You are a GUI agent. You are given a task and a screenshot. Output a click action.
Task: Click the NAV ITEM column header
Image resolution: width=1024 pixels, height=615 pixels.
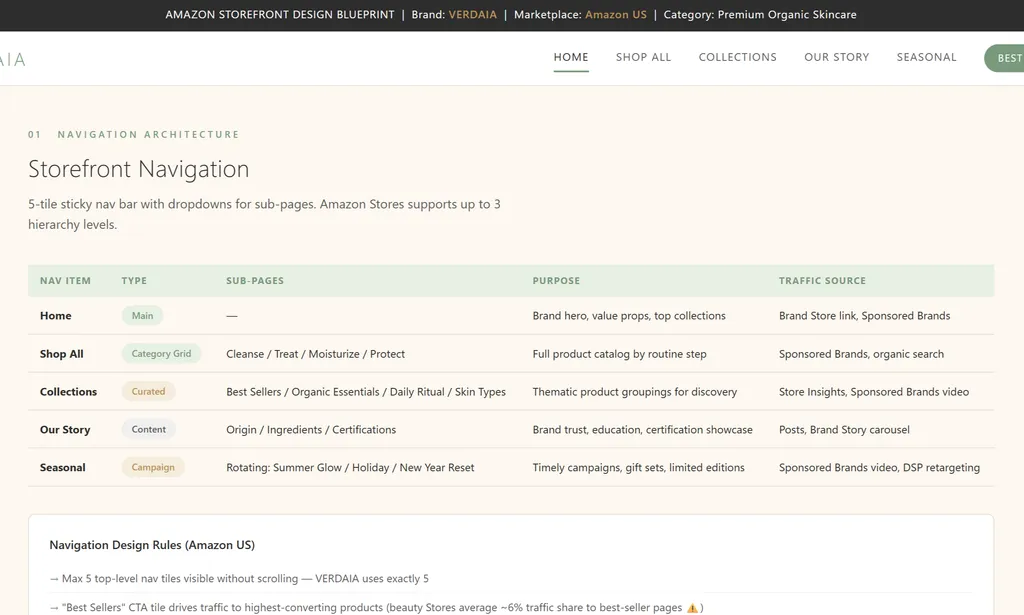65,281
